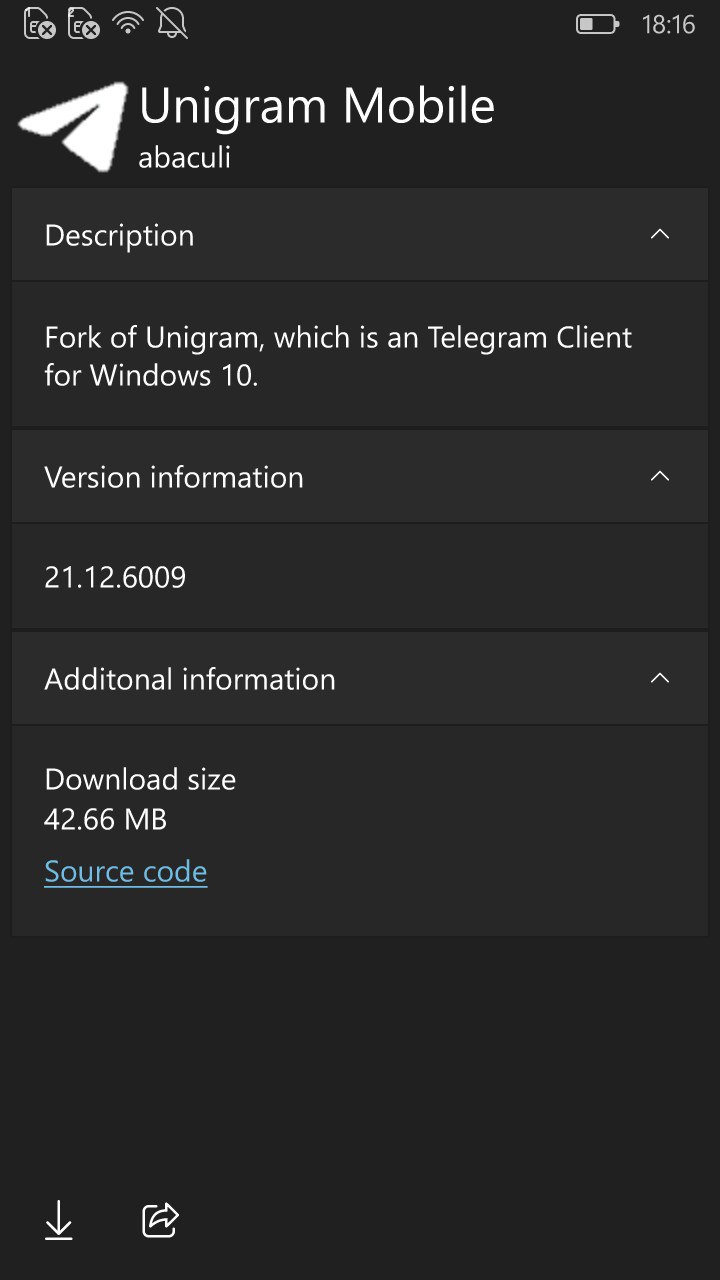Tap the download app icon
Image resolution: width=720 pixels, height=1280 pixels.
pos(60,1221)
